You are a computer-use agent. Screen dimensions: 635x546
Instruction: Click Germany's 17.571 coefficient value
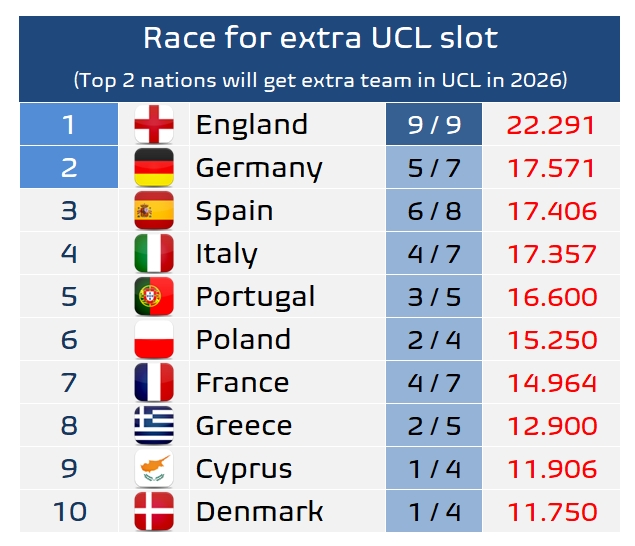click(x=551, y=168)
